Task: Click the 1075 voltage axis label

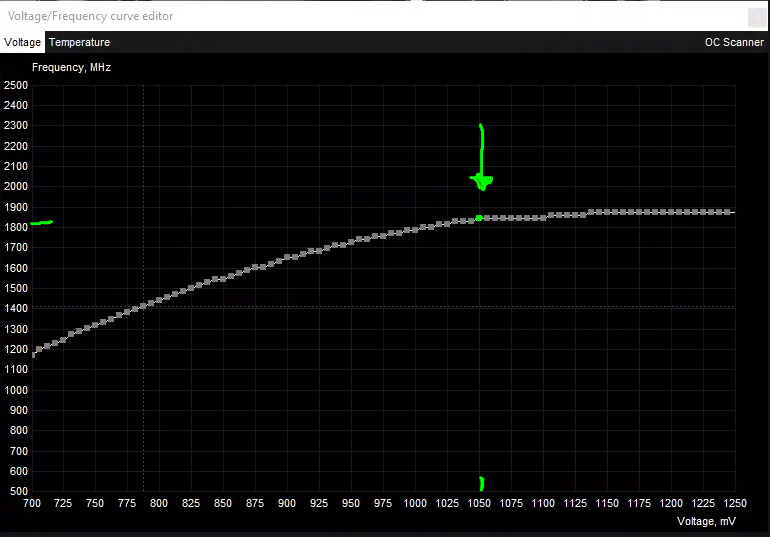Action: coord(511,503)
